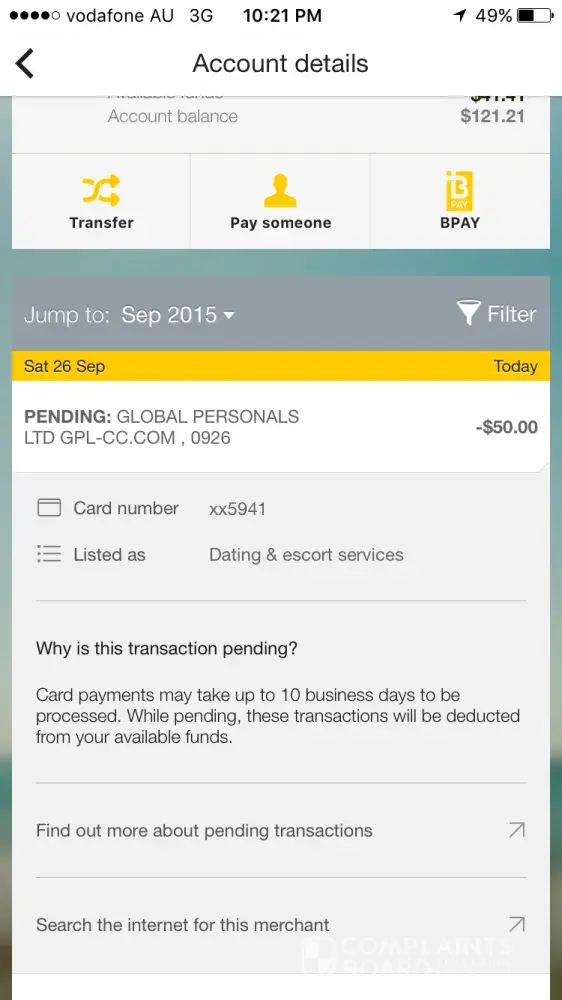Screen dimensions: 562x1000
Task: Tap the Pay someone person icon
Action: [280, 190]
